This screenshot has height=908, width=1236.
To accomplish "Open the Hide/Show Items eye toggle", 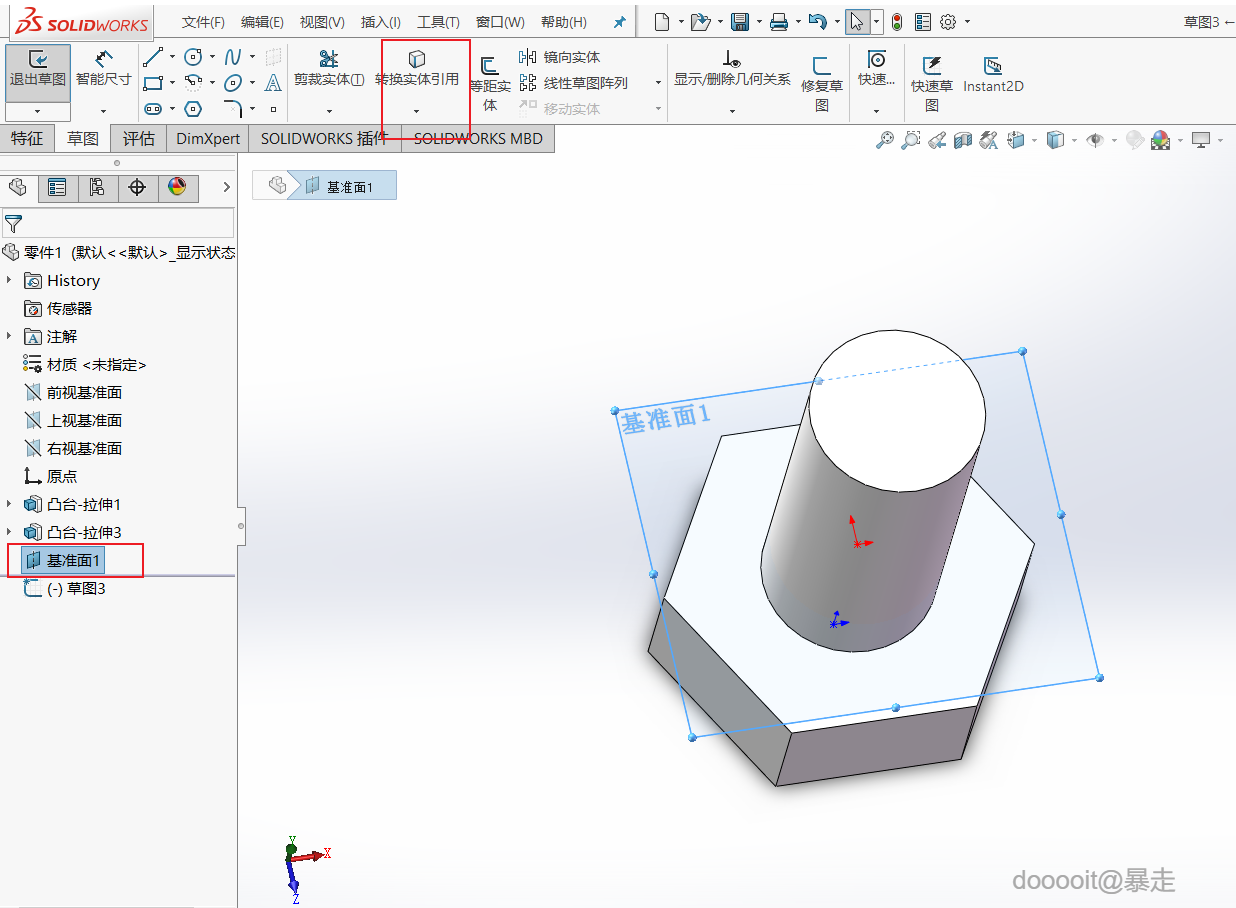I will 1095,141.
